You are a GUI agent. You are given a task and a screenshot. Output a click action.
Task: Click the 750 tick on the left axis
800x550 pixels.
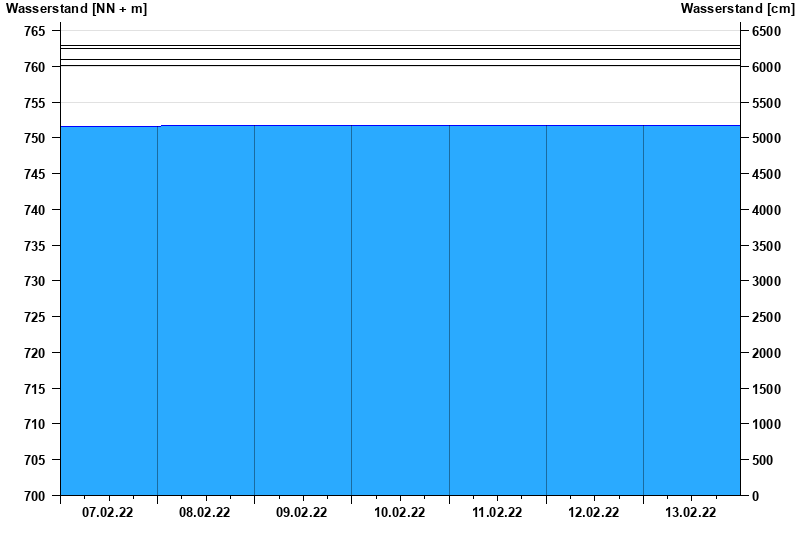tap(34, 138)
